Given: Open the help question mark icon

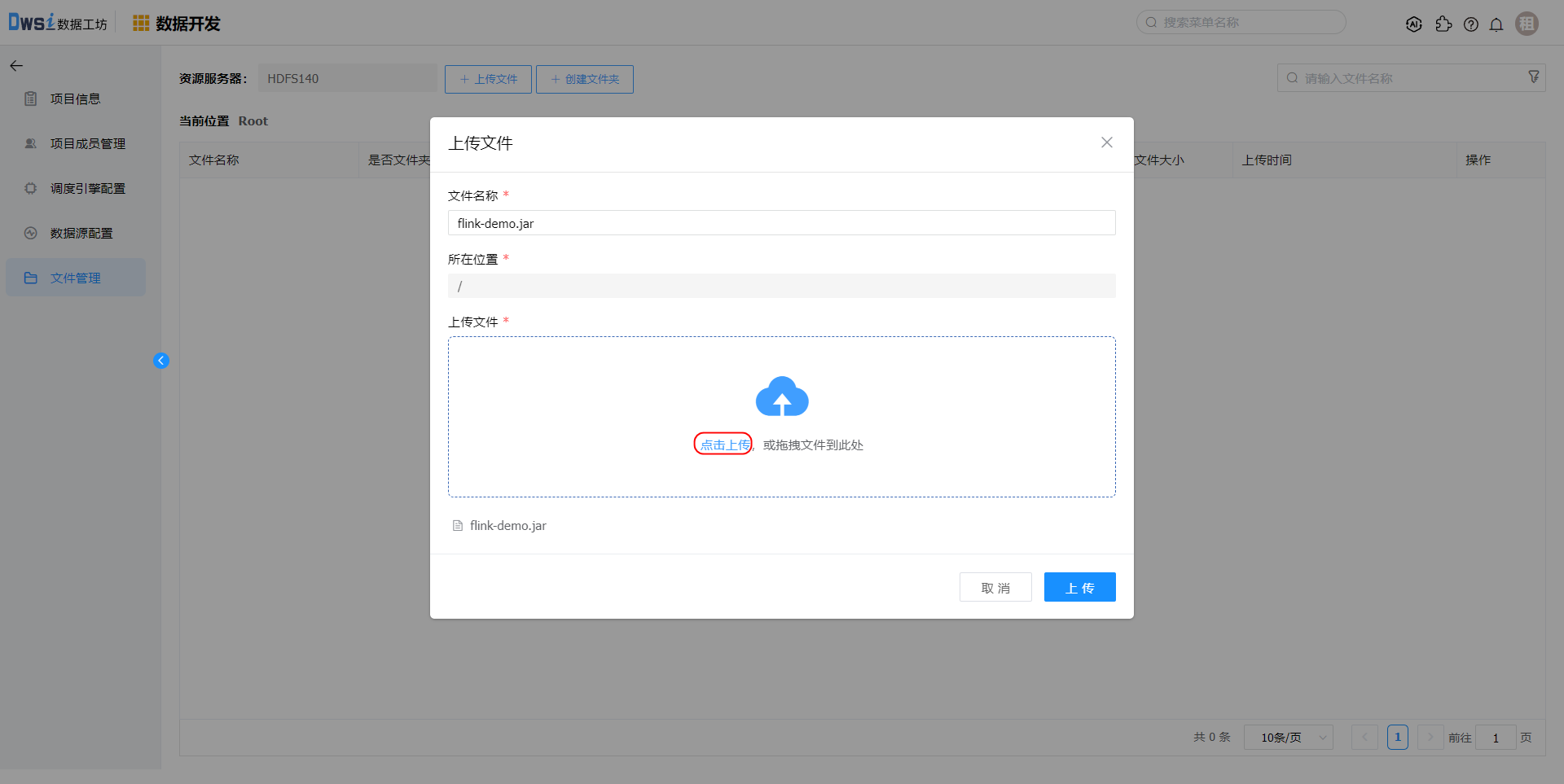Looking at the screenshot, I should pos(1470,24).
